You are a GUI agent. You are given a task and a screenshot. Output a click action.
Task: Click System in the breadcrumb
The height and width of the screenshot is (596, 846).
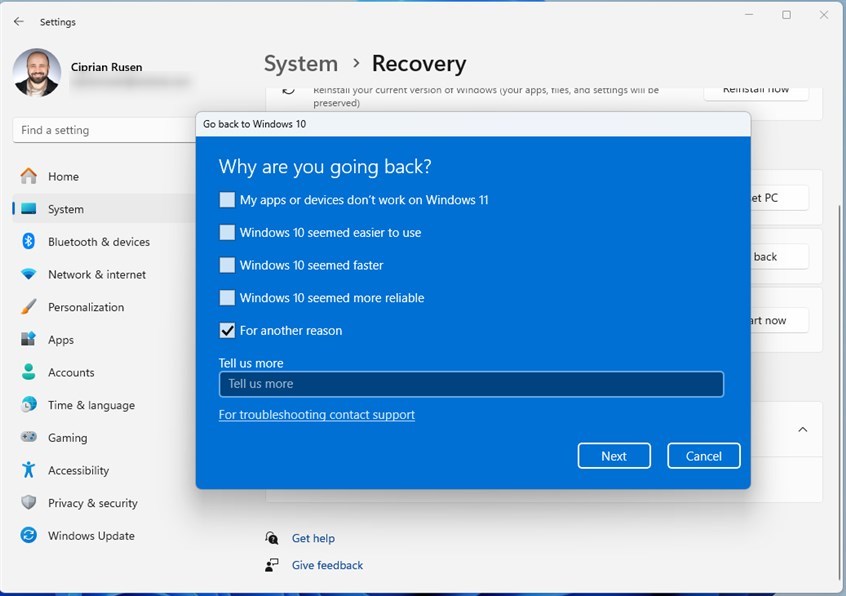click(301, 64)
